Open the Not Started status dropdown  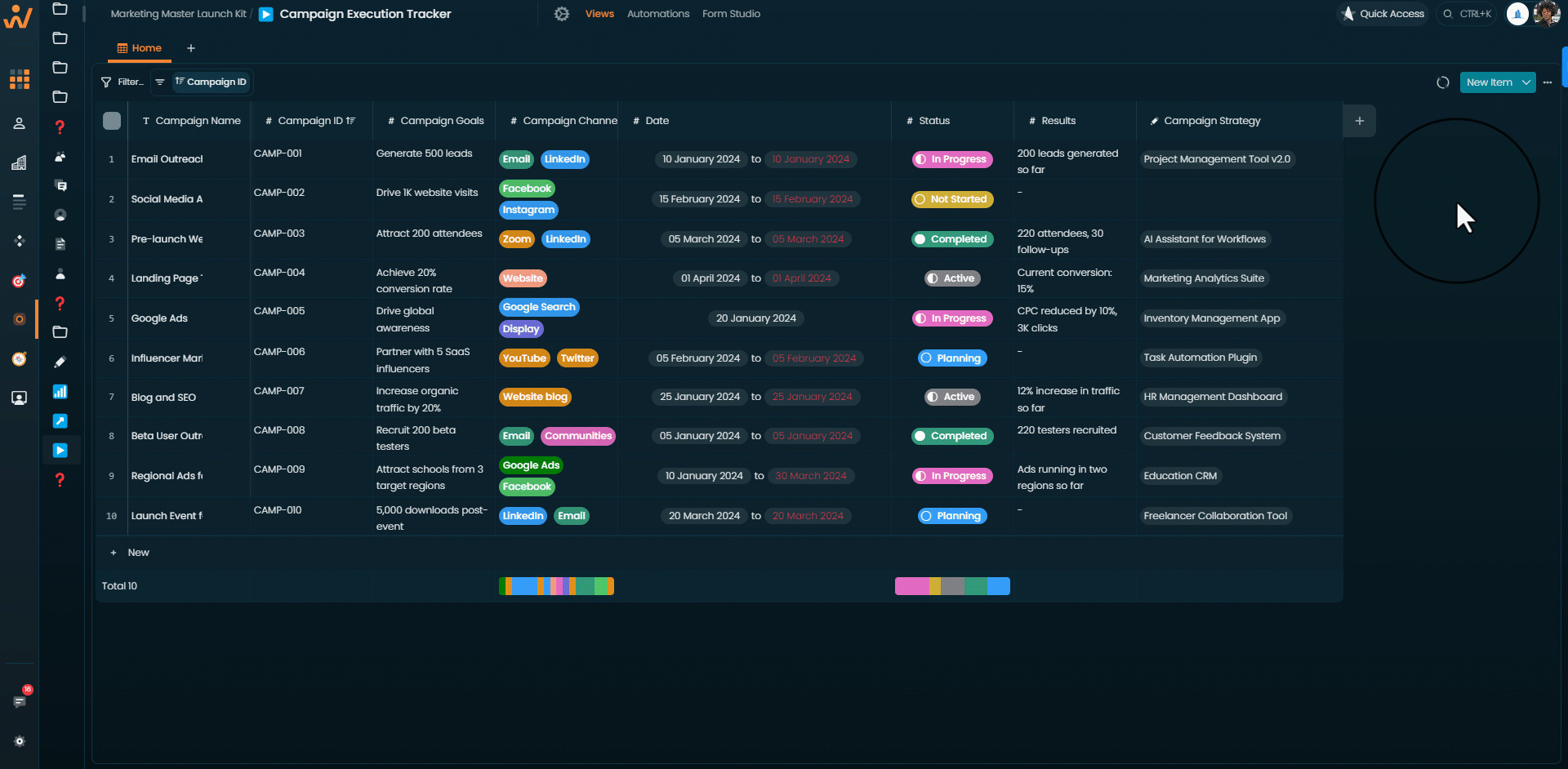[x=952, y=199]
